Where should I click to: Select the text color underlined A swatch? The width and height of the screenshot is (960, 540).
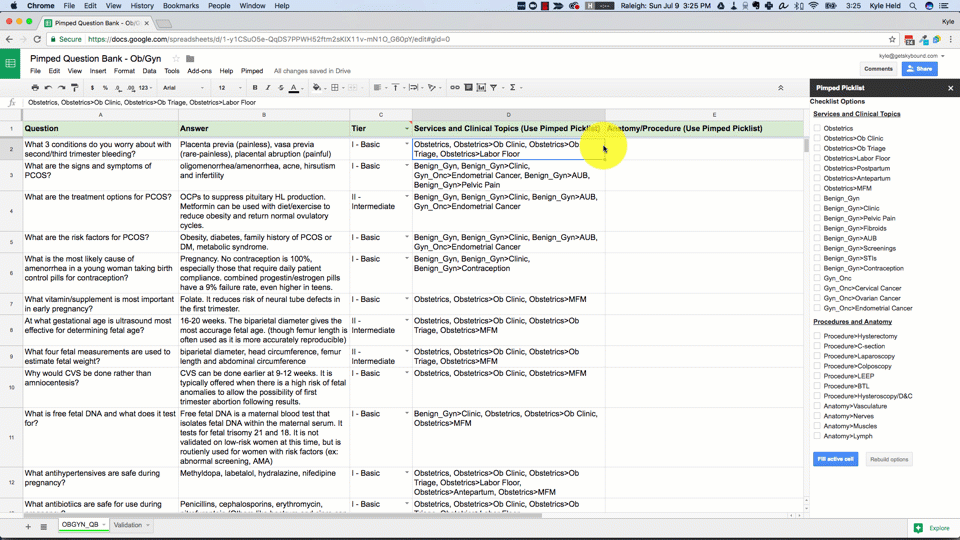tap(294, 88)
